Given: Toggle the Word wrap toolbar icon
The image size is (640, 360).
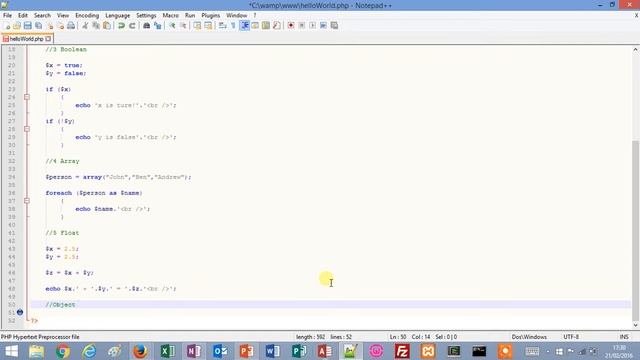Looking at the screenshot, I should click(222, 26).
